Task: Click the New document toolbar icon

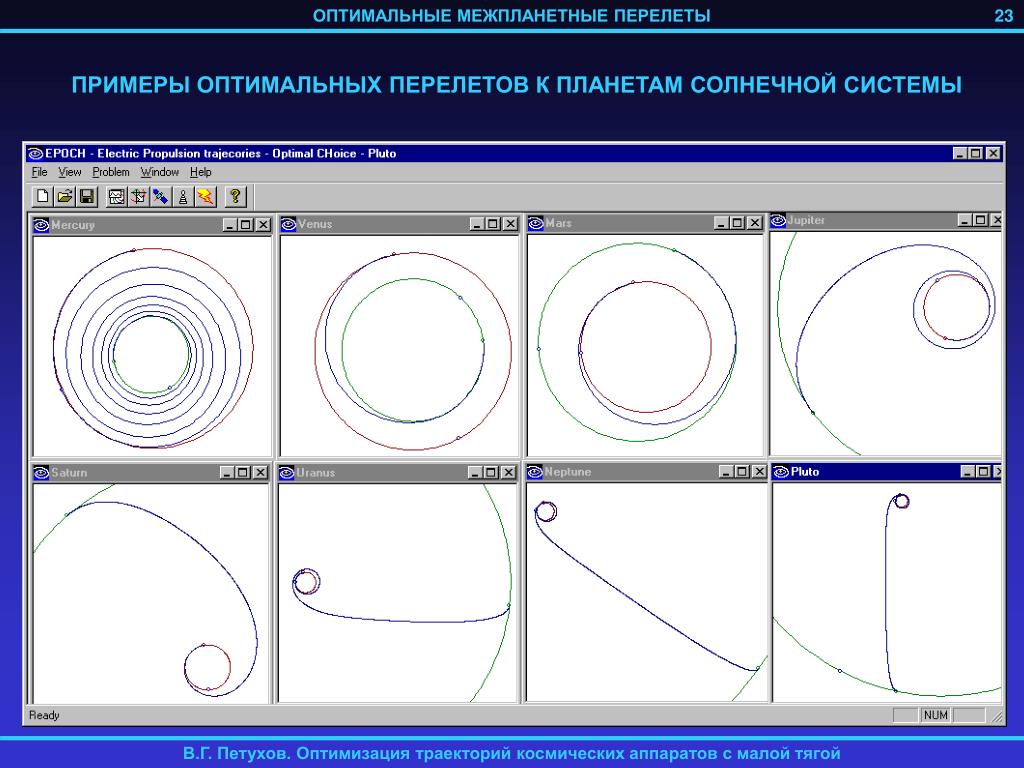Action: [43, 196]
